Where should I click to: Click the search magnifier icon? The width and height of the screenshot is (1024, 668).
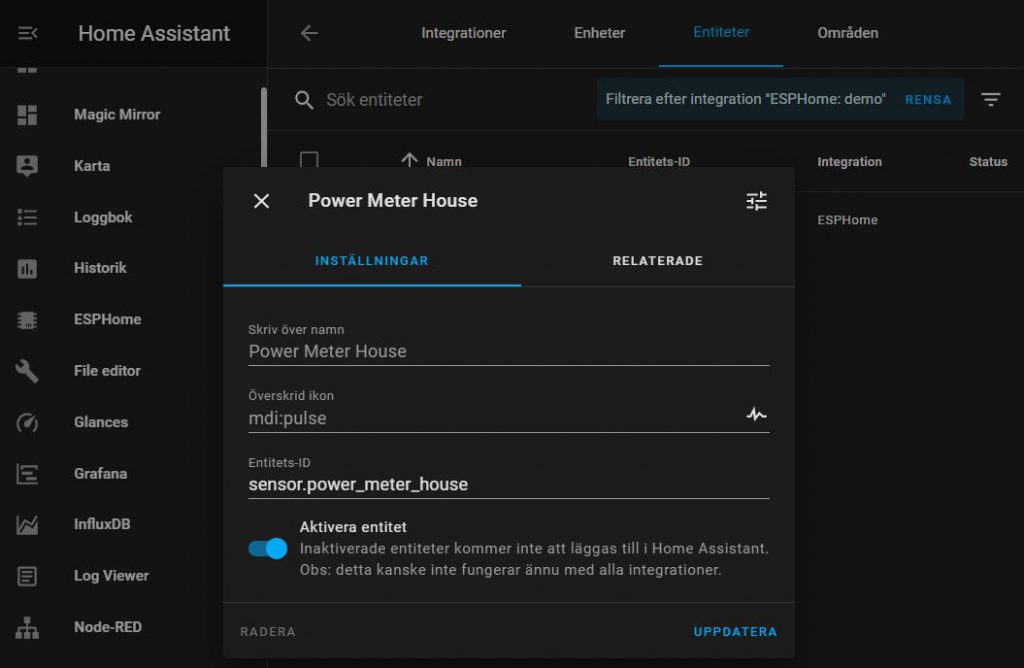[304, 100]
